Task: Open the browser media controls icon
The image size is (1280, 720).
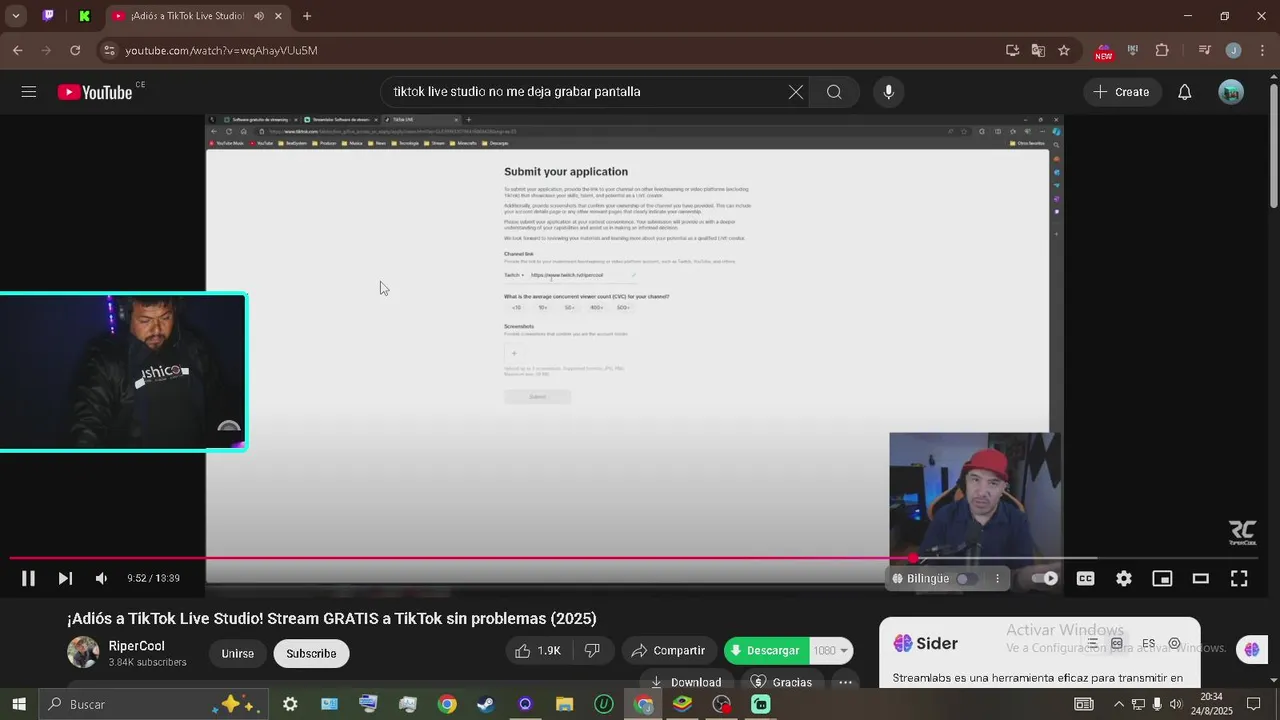Action: click(1205, 50)
